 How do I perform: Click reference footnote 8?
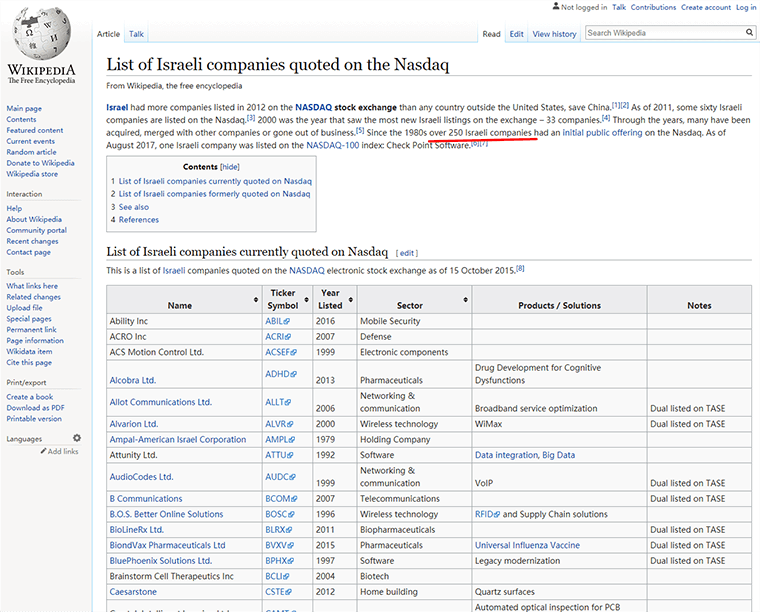point(520,268)
